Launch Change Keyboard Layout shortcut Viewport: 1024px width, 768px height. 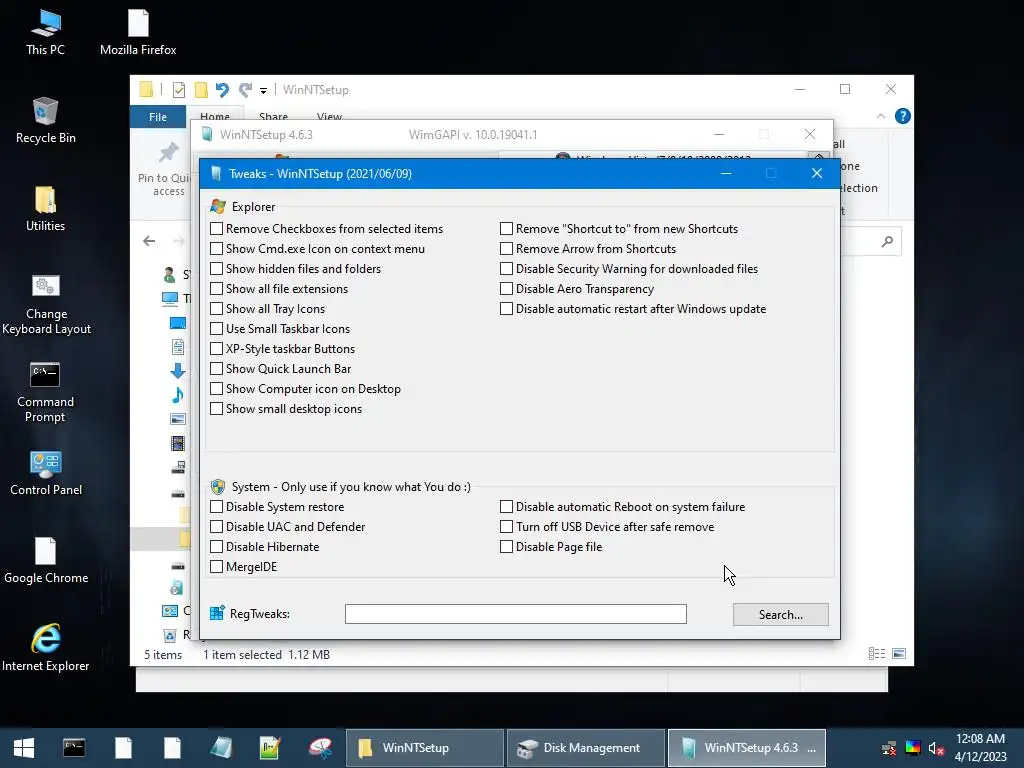46,305
